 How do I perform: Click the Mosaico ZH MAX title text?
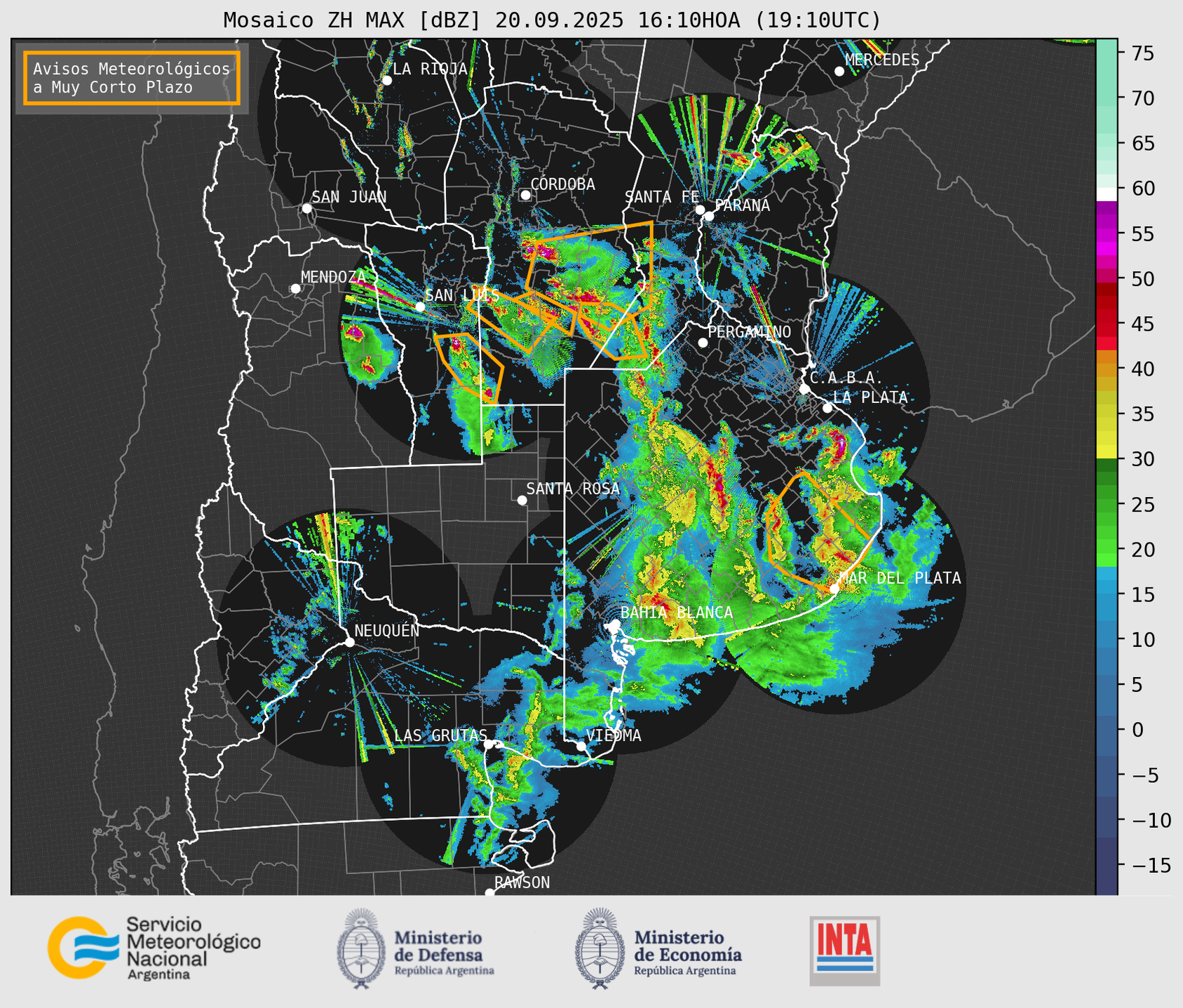pos(551,20)
